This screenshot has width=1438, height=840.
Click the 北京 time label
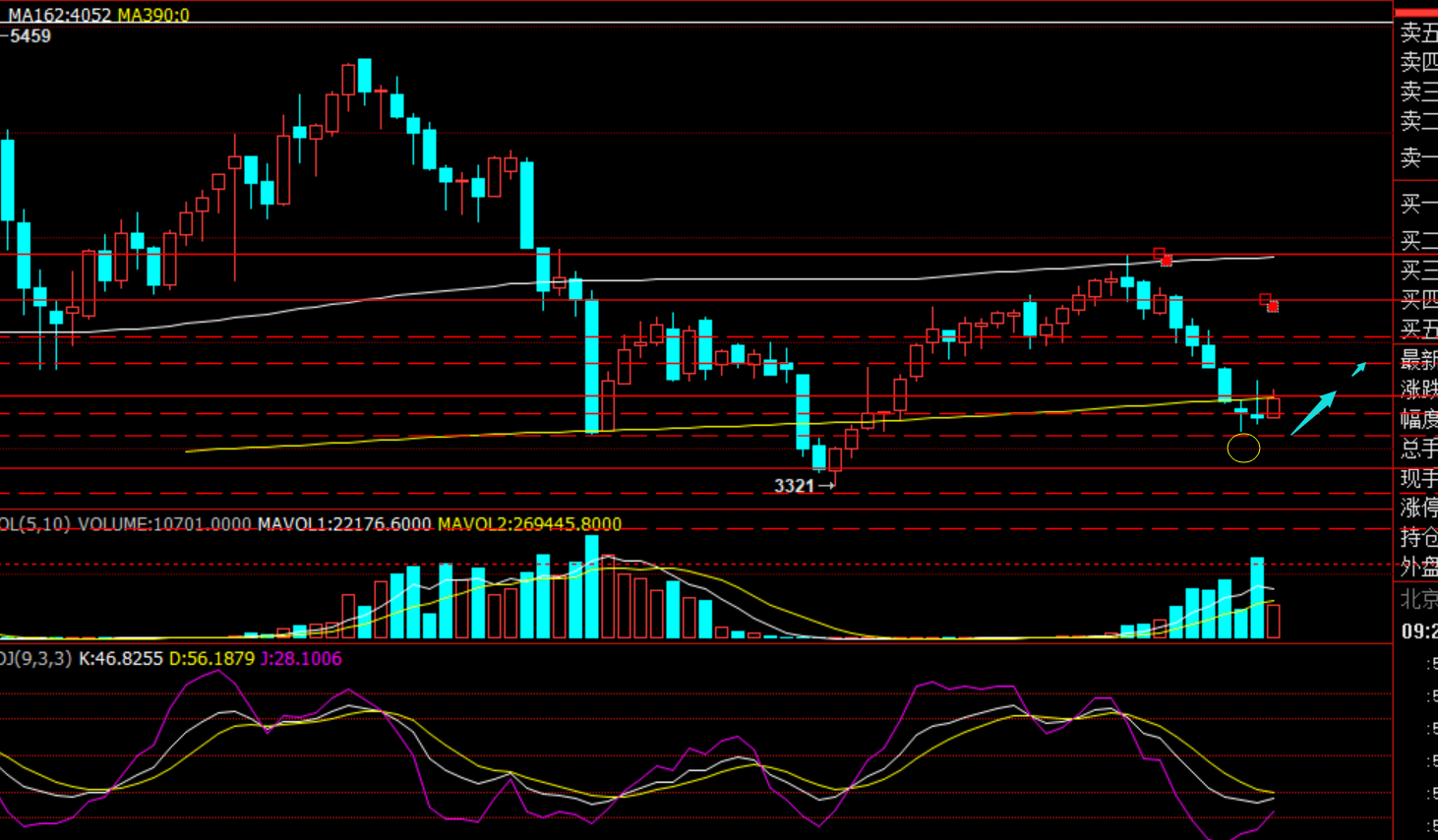[1418, 599]
